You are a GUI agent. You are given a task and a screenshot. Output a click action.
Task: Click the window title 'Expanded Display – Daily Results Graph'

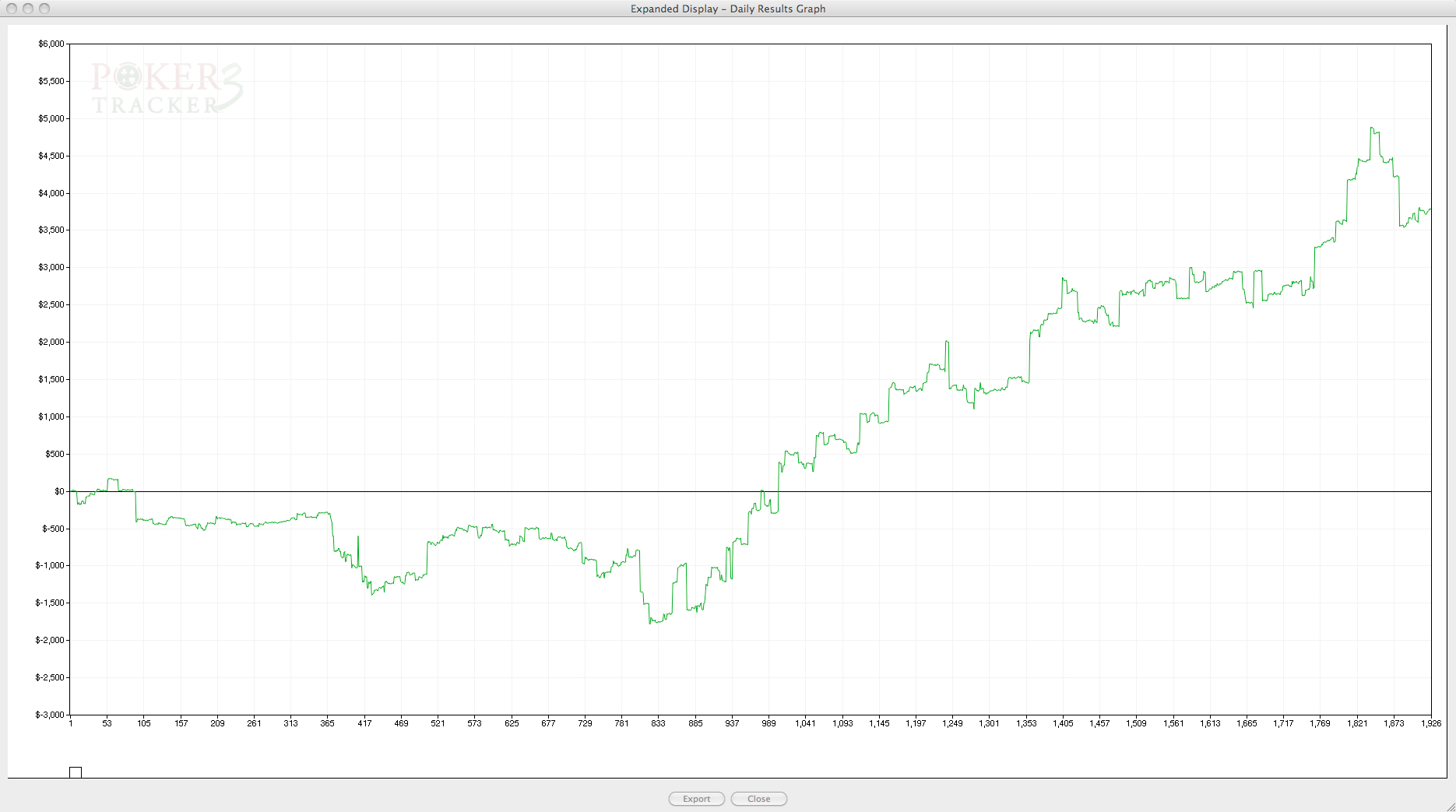click(x=727, y=9)
